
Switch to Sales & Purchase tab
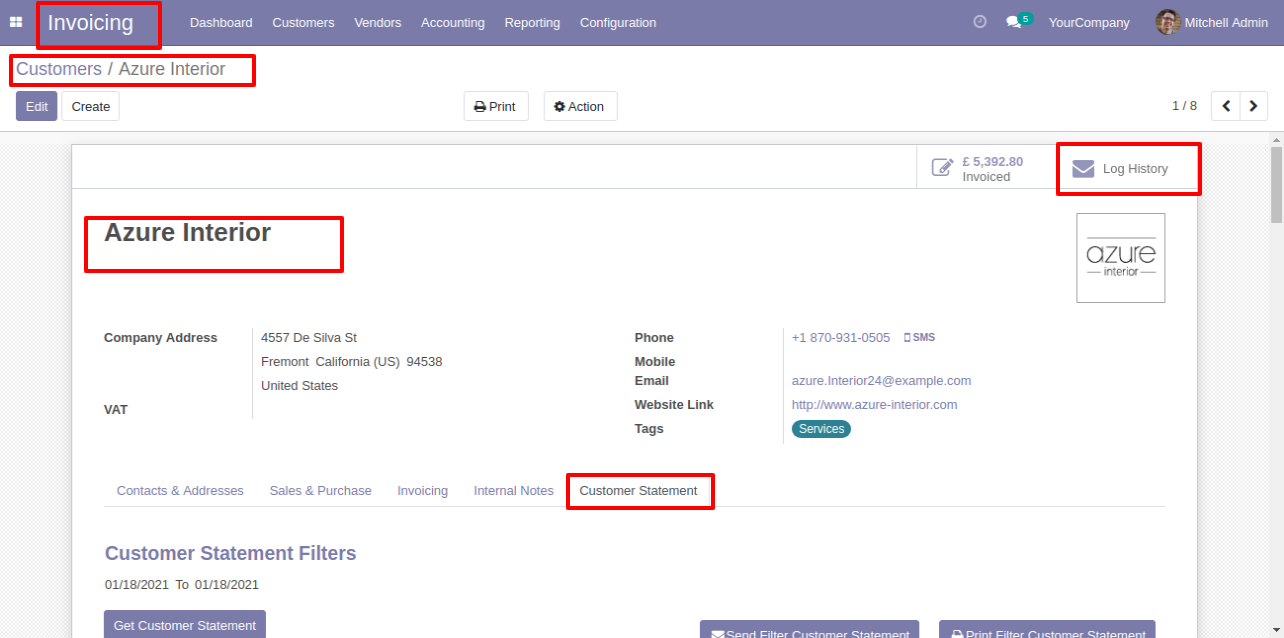[320, 491]
